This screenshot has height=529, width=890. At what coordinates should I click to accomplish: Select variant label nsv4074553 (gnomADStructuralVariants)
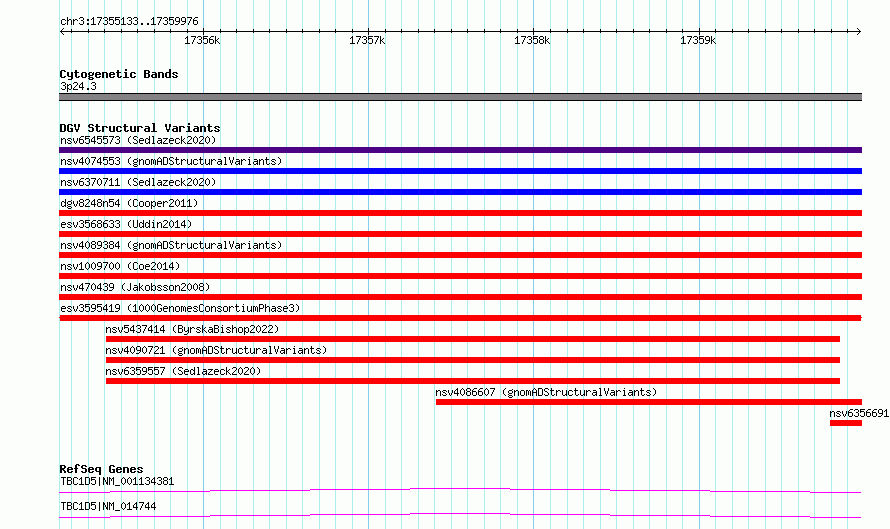pos(171,161)
